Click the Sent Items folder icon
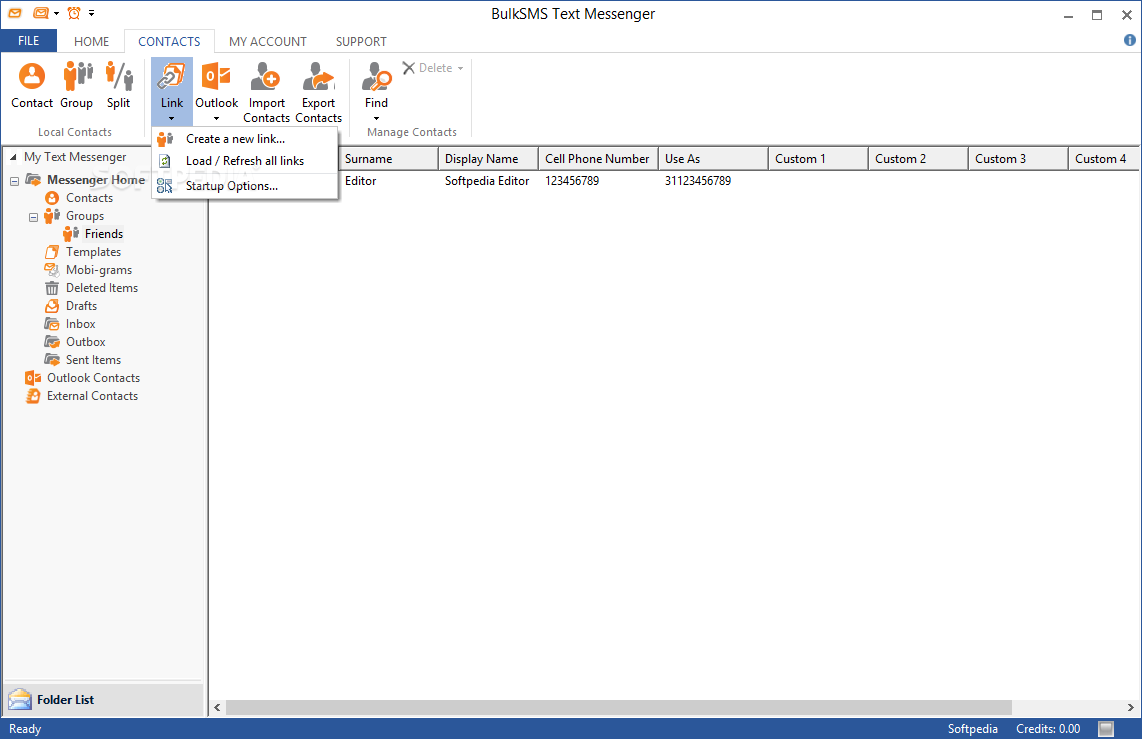Image resolution: width=1142 pixels, height=739 pixels. (52, 360)
